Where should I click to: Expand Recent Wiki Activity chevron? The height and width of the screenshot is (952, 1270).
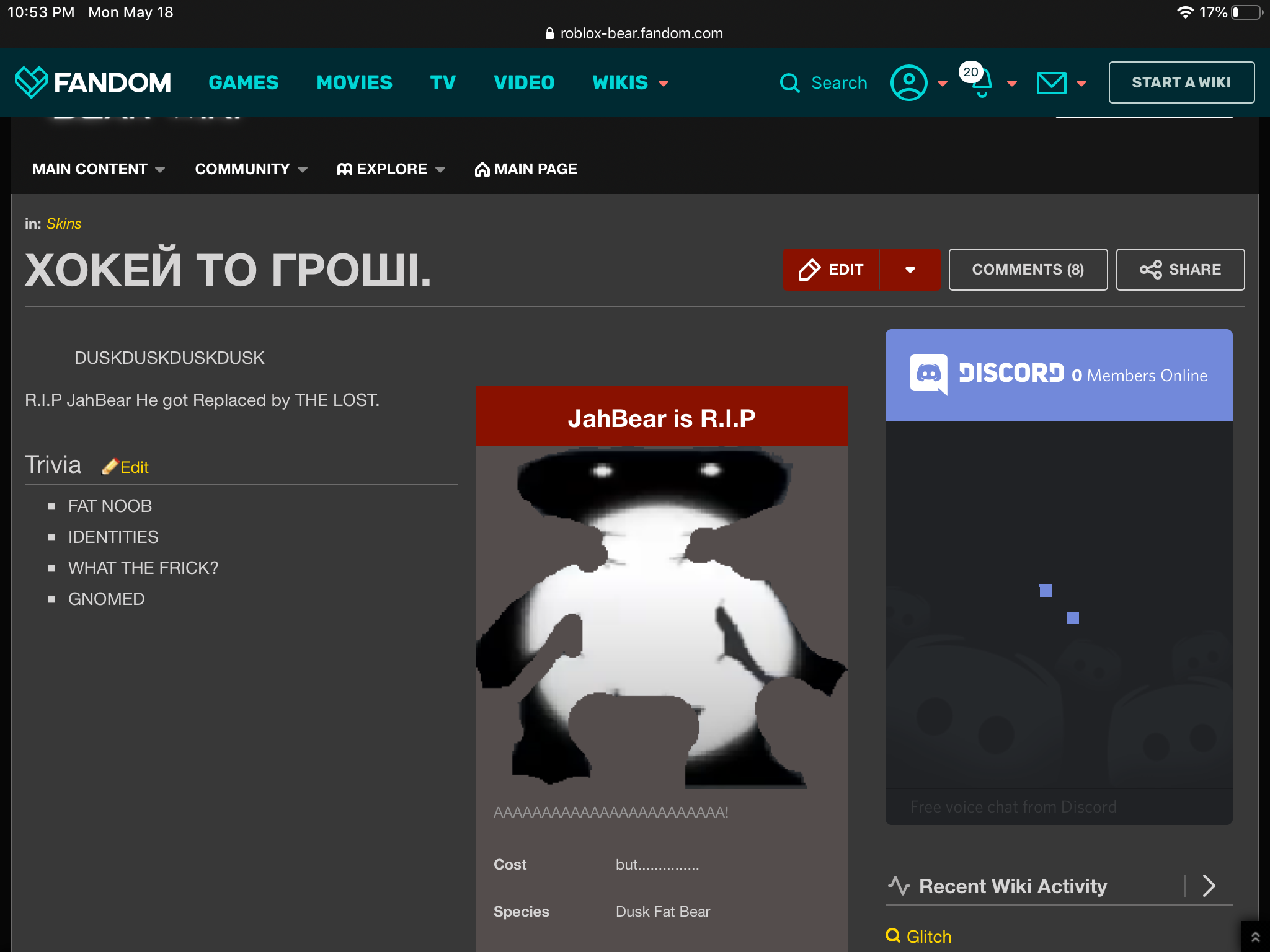tap(1209, 886)
